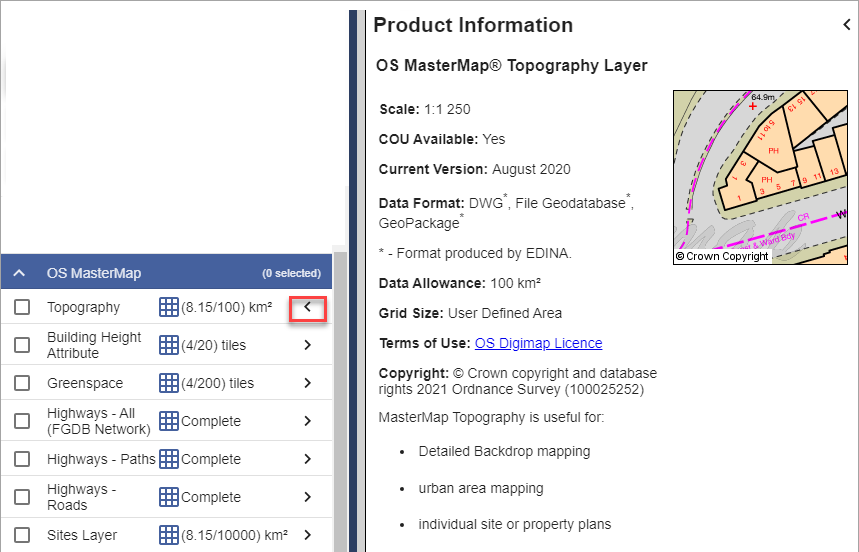Image resolution: width=859 pixels, height=552 pixels.
Task: Collapse the Product Information panel with top chevron
Action: (847, 25)
